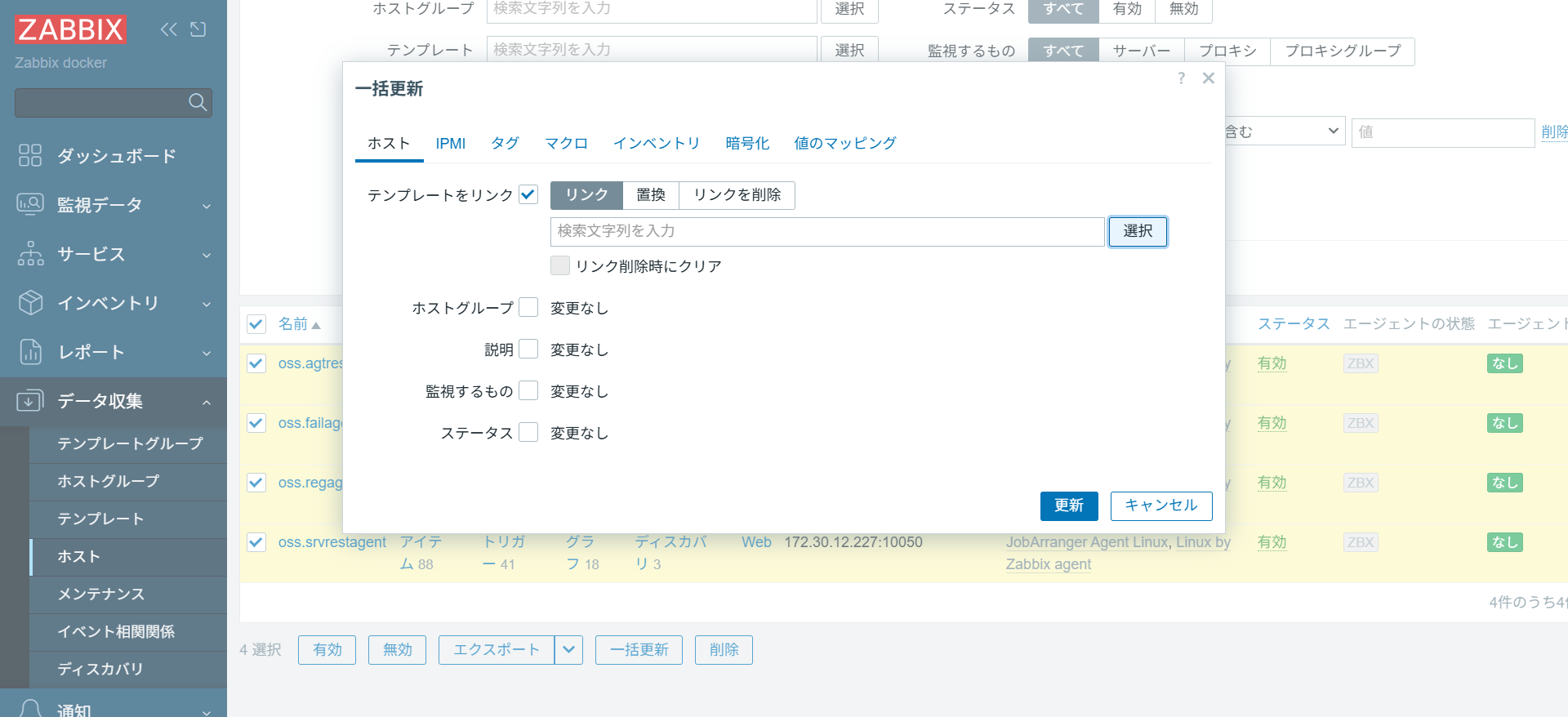Open oss.srvrestagent host link
Screen dimensions: 1568x717
click(332, 542)
